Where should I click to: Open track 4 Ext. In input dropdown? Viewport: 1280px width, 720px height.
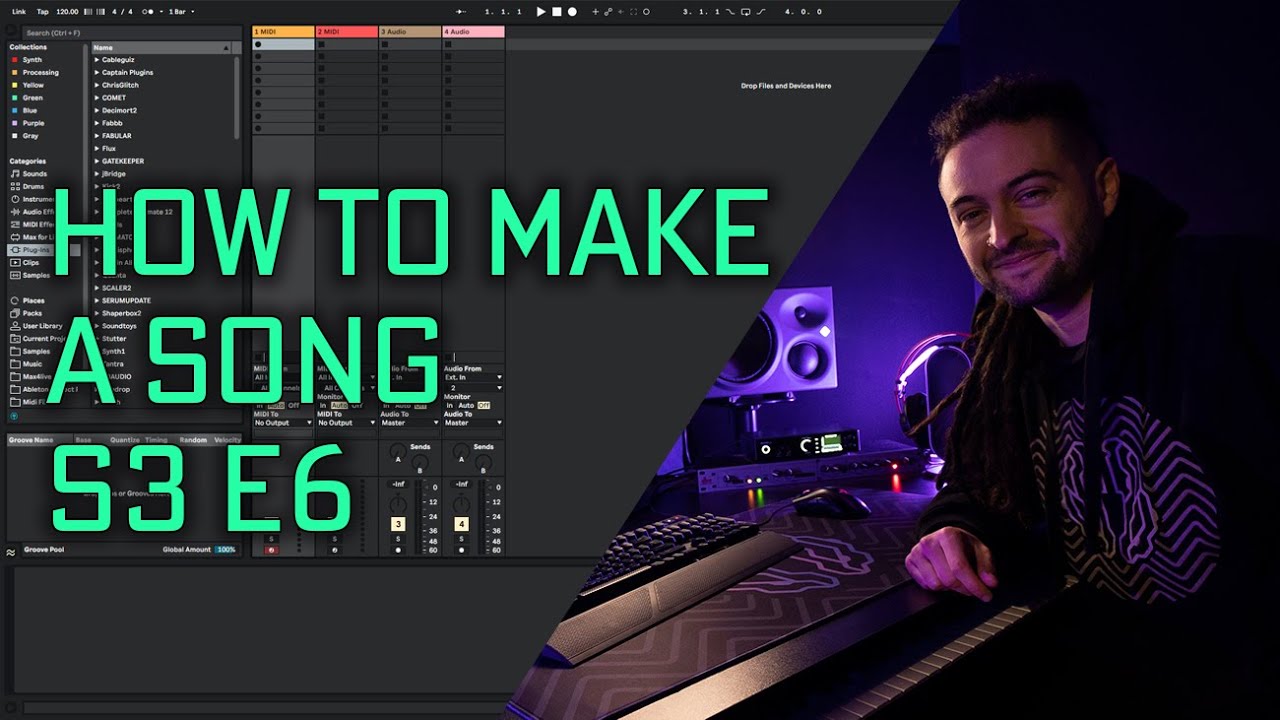click(473, 377)
